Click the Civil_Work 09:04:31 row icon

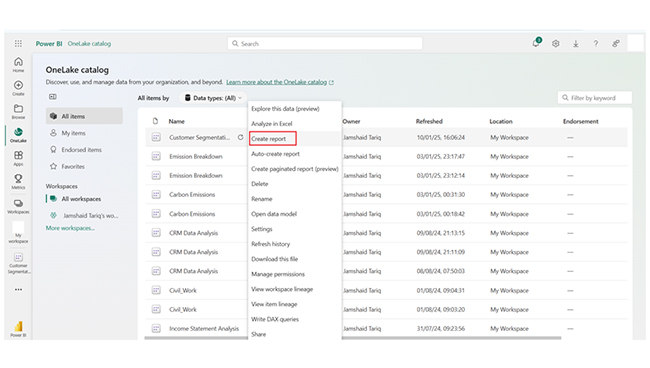[156, 290]
